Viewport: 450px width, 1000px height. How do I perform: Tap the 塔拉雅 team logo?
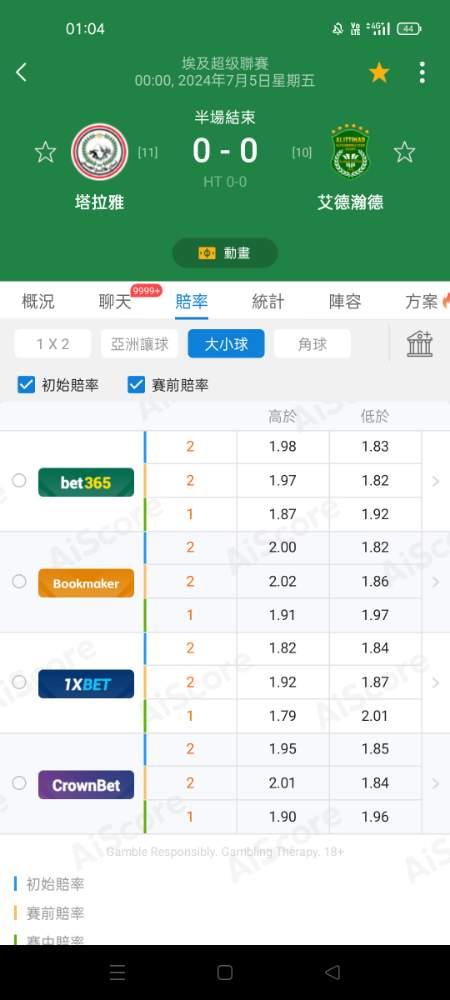click(99, 152)
